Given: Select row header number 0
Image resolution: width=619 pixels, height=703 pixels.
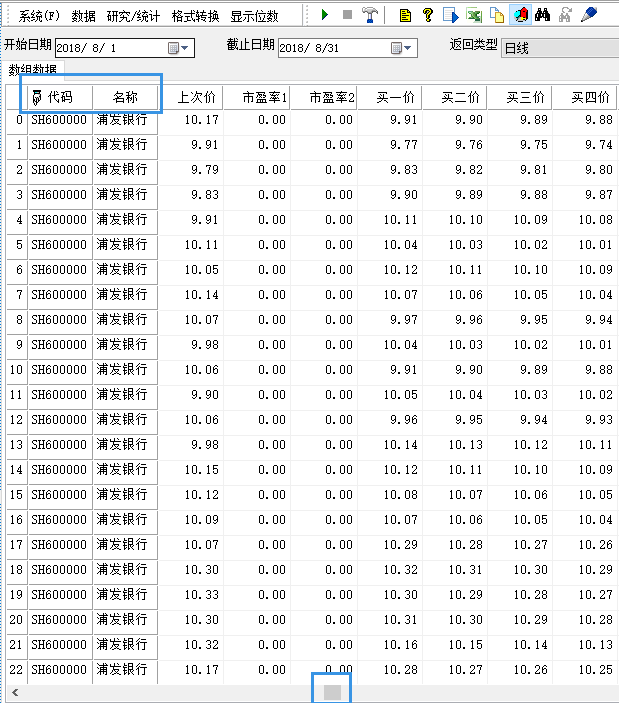Looking at the screenshot, I should click(x=17, y=120).
